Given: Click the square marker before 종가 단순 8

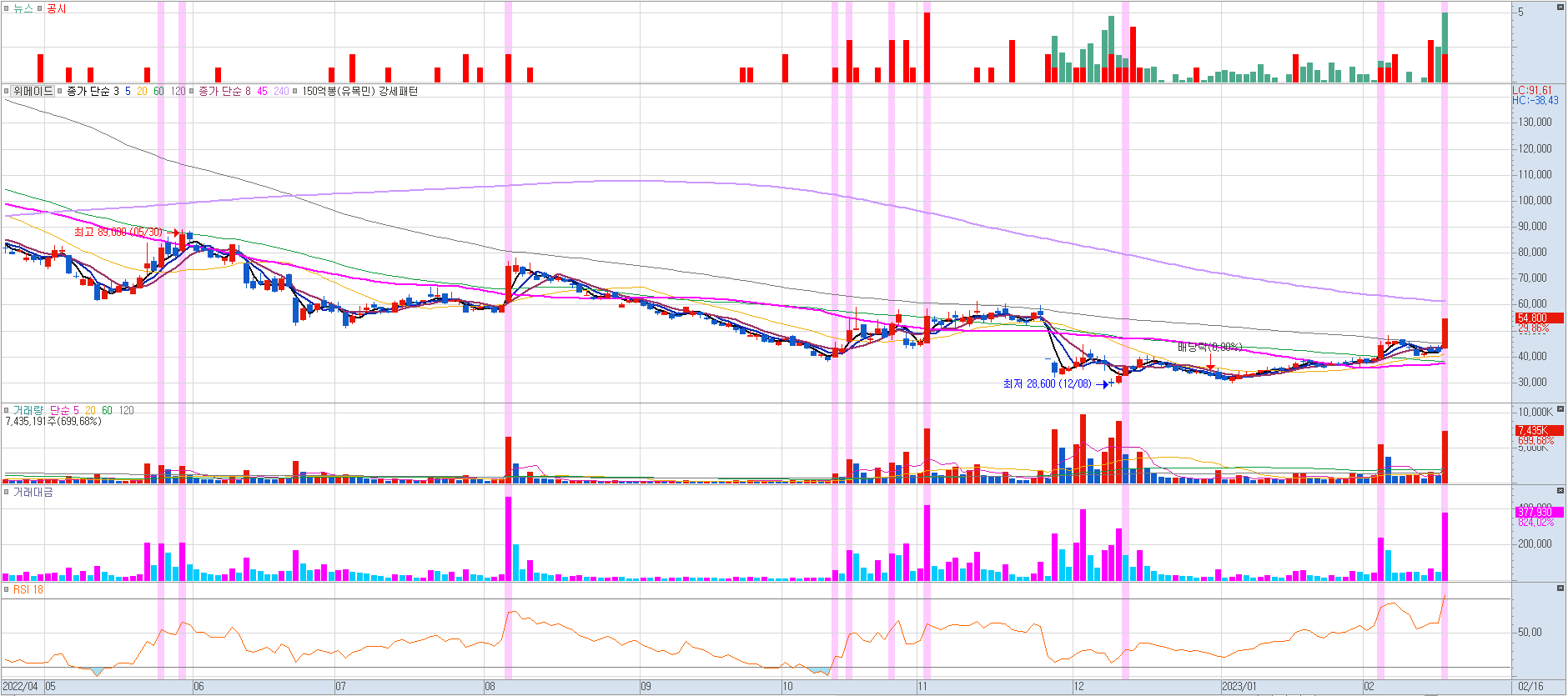Looking at the screenshot, I should 192,91.
